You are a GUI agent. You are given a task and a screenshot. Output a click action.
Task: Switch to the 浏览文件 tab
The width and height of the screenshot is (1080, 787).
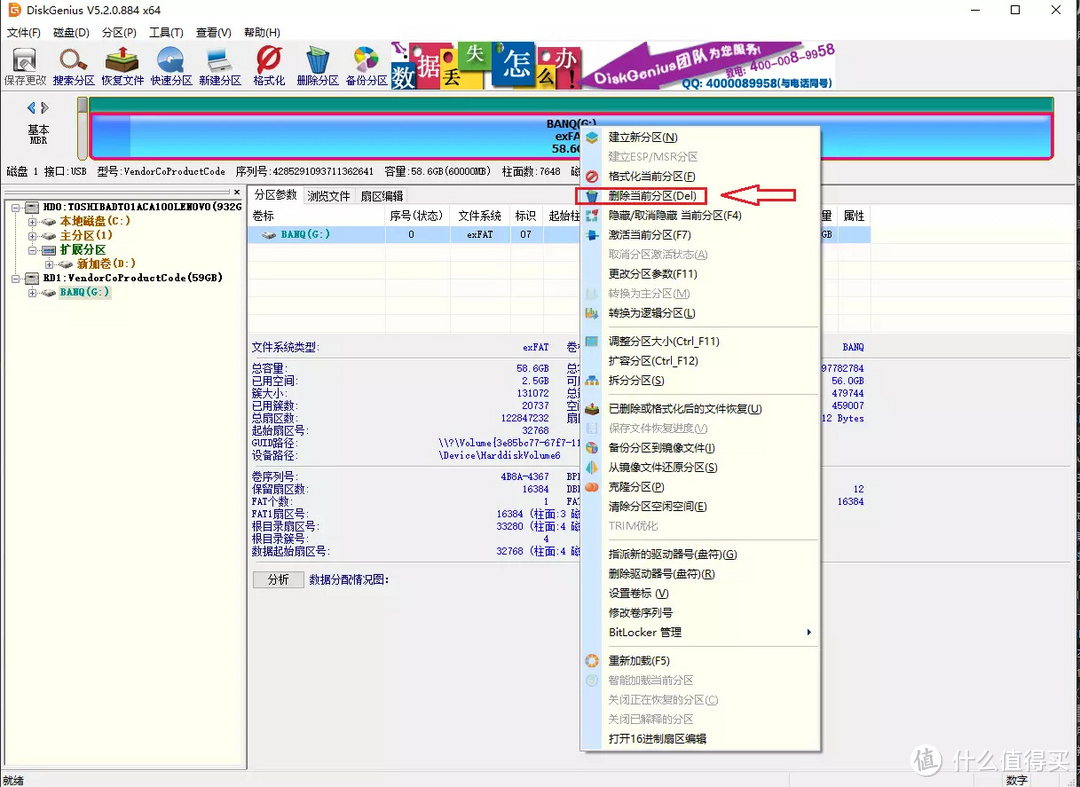pos(329,196)
